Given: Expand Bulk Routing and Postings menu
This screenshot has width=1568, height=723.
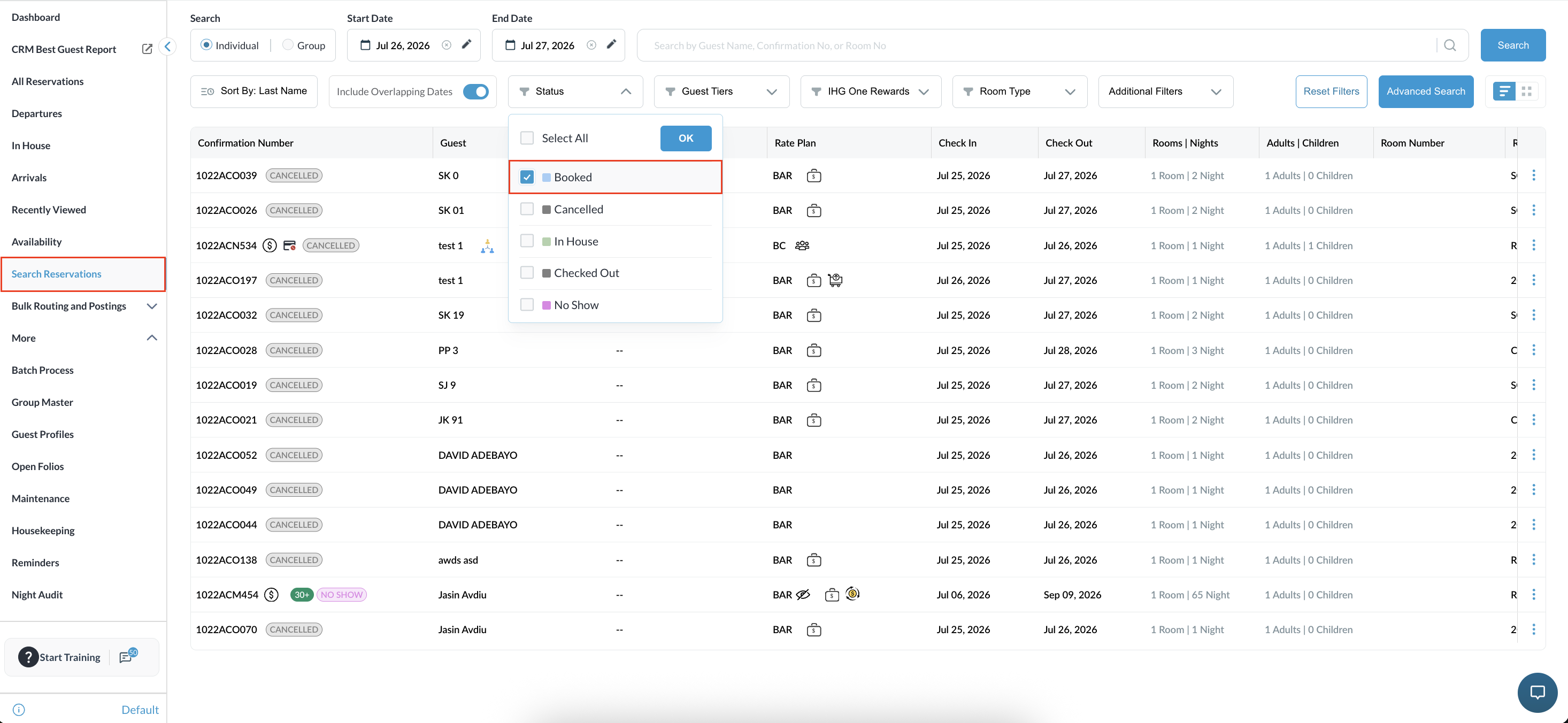Looking at the screenshot, I should pos(151,306).
